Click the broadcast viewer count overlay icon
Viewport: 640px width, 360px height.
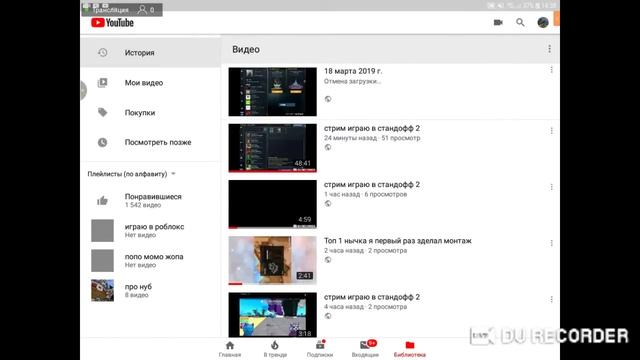click(x=142, y=9)
